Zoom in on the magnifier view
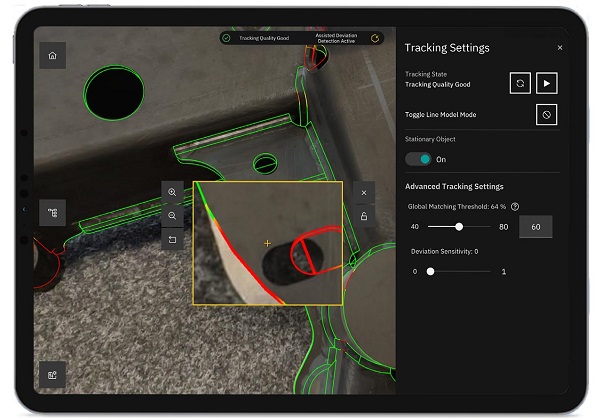The width and height of the screenshot is (602, 420). point(173,192)
